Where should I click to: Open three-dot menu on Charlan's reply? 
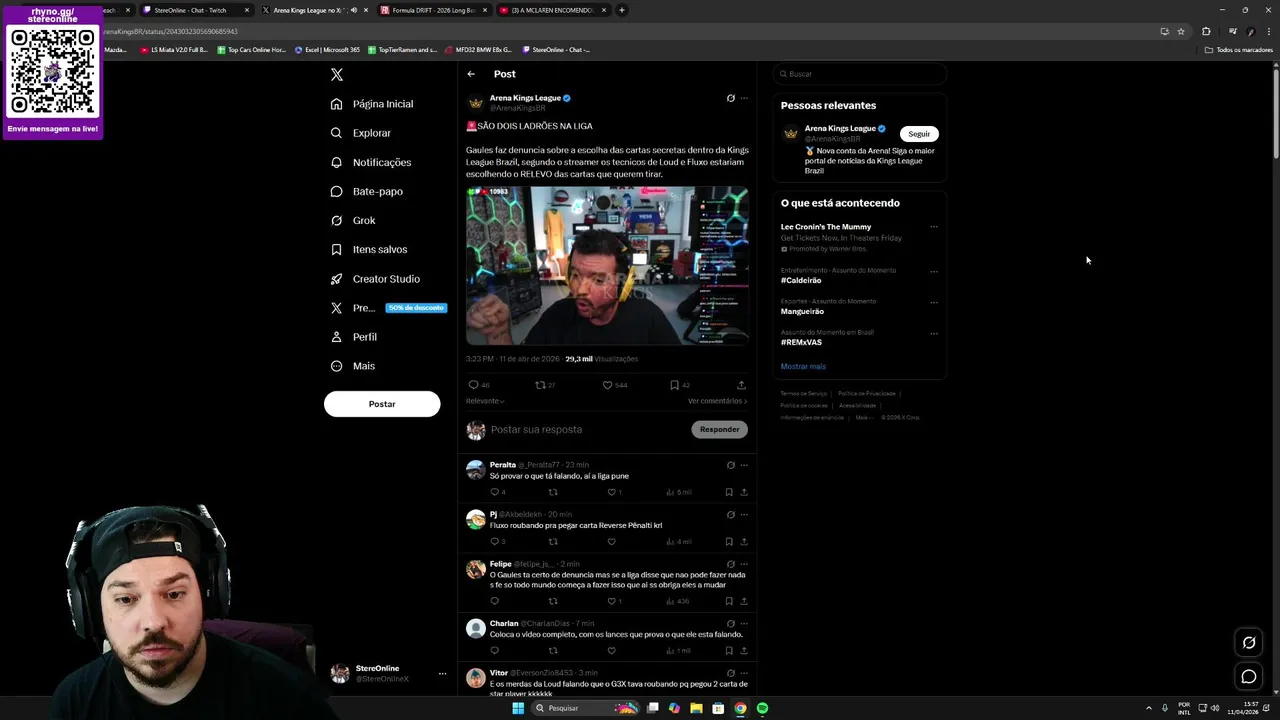(744, 624)
